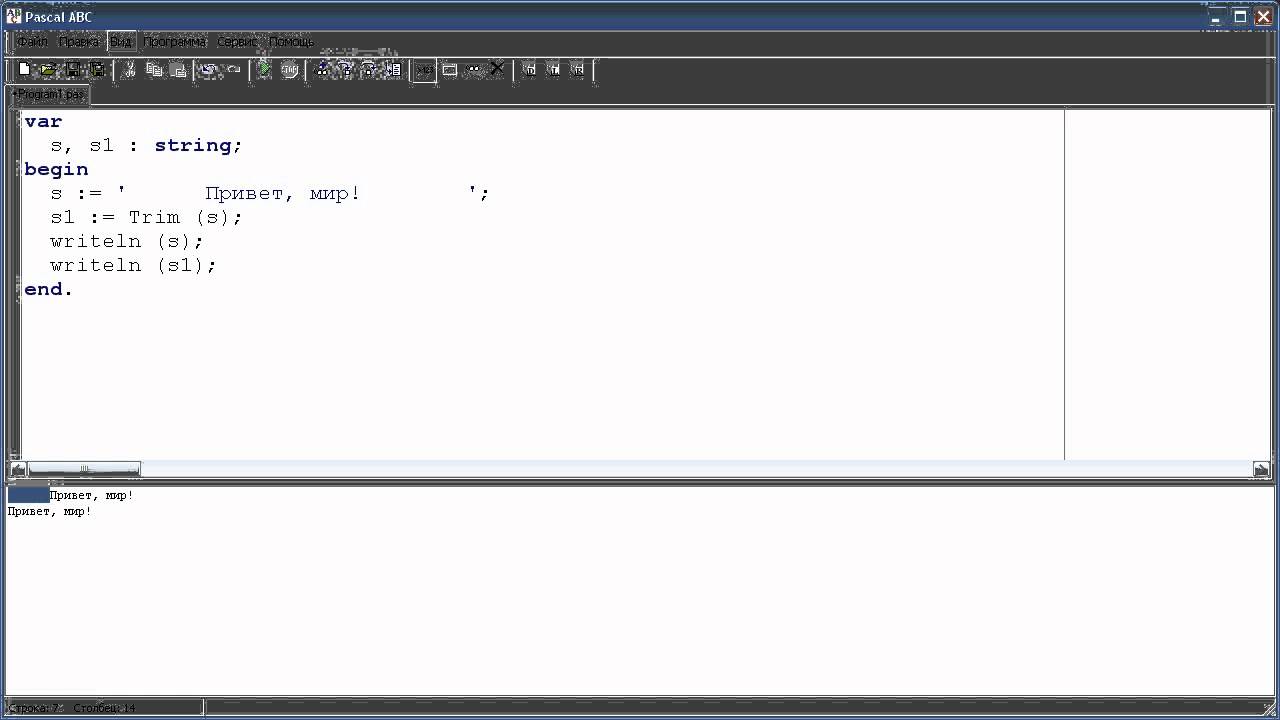Create a new file with toolbar icon
The width and height of the screenshot is (1280, 720).
point(24,70)
